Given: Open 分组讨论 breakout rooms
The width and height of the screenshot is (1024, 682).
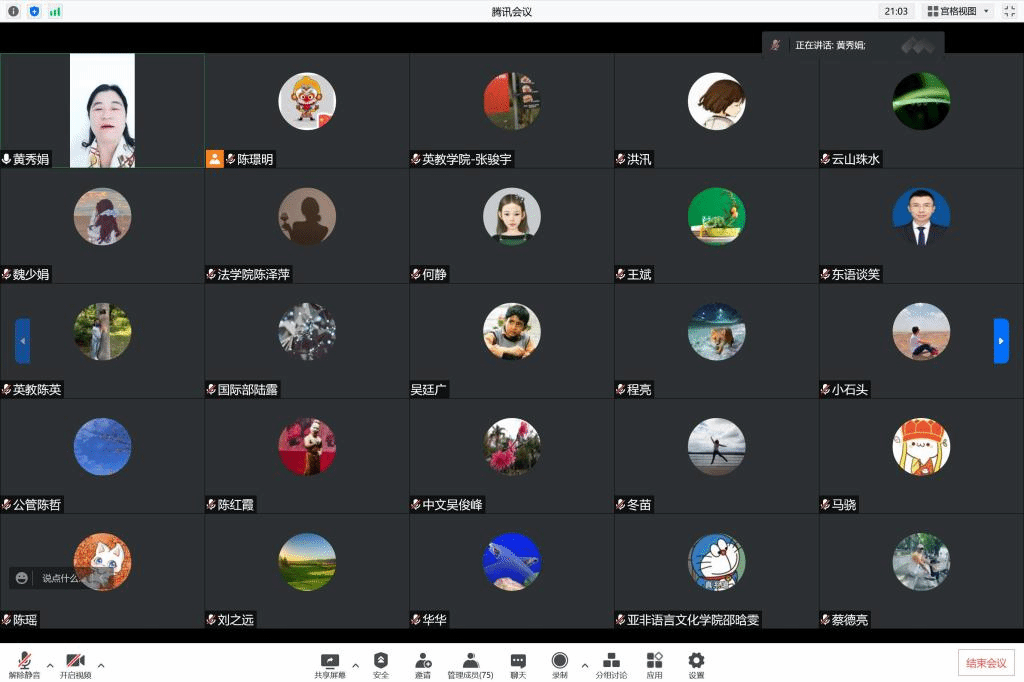Looking at the screenshot, I should (x=612, y=662).
